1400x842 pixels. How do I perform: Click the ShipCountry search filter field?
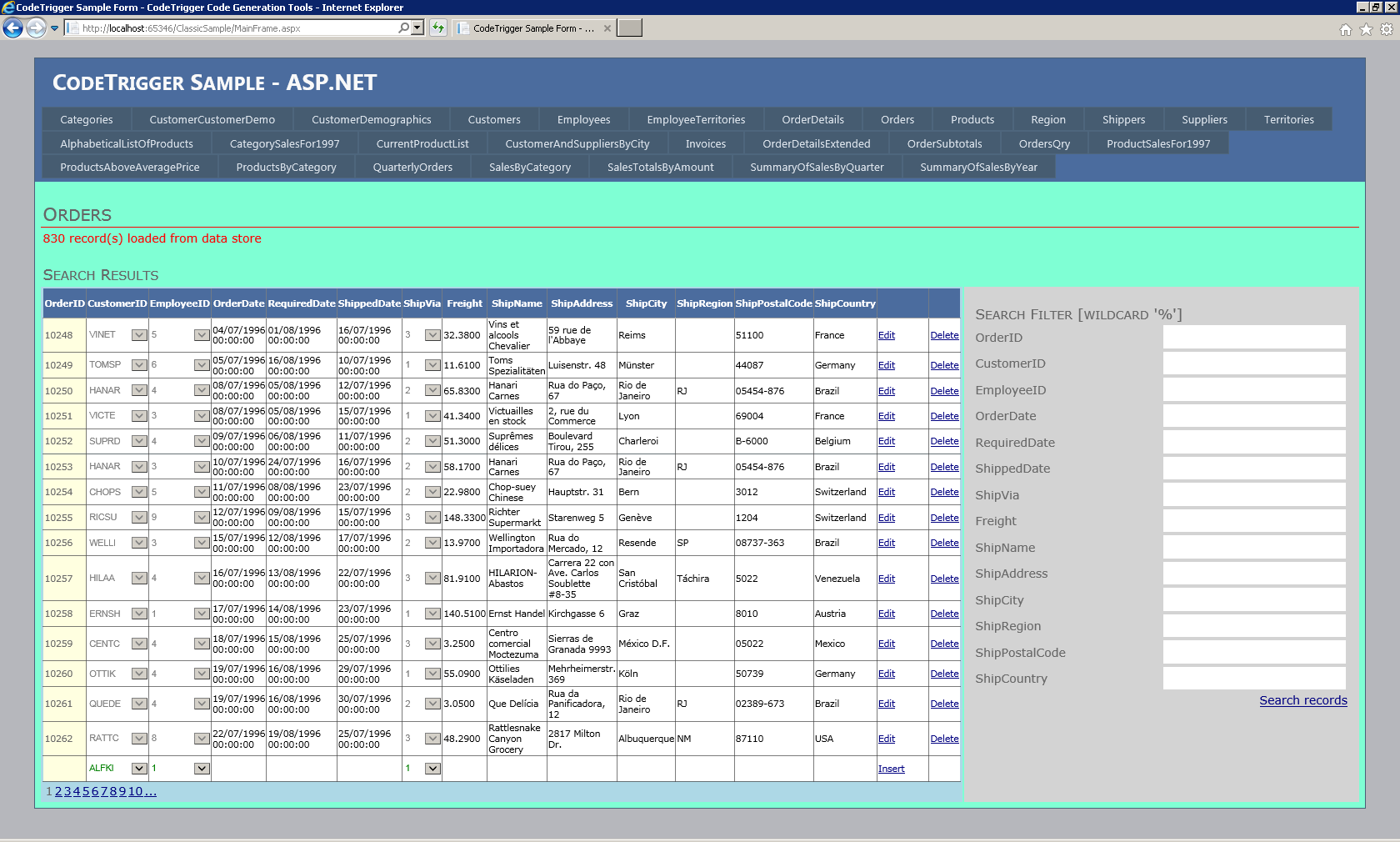[1253, 679]
